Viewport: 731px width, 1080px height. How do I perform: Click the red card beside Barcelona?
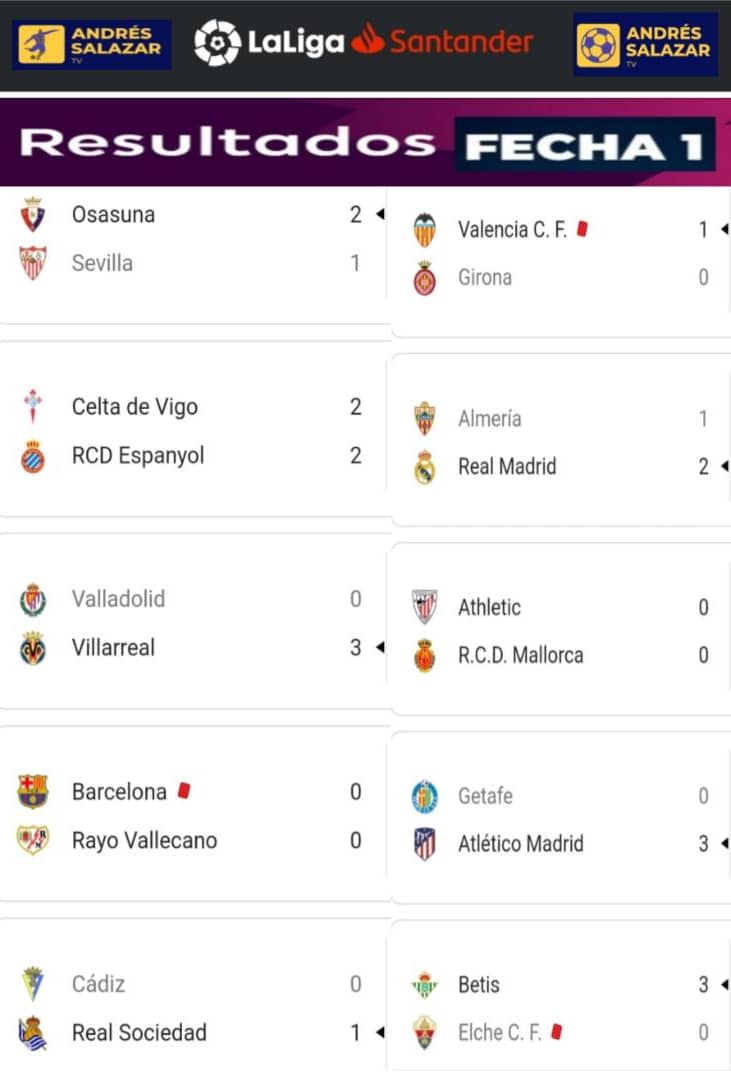(x=183, y=791)
